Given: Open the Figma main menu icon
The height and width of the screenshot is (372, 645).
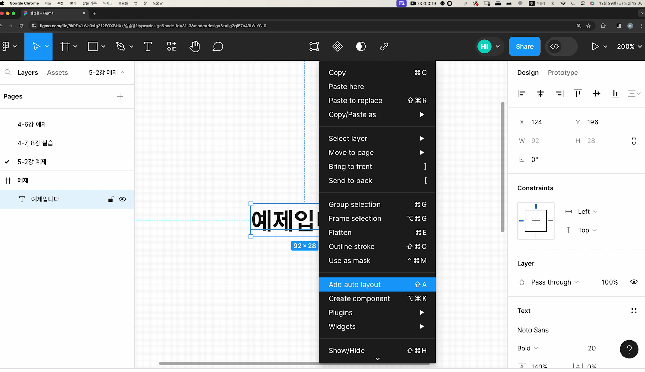Looking at the screenshot, I should 6,46.
